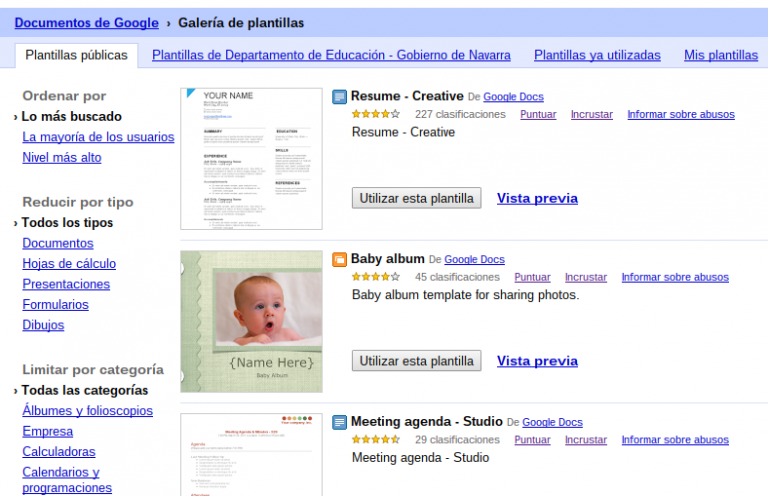768x496 pixels.
Task: Sort by La mayoría de los usuarios
Action: [x=98, y=137]
